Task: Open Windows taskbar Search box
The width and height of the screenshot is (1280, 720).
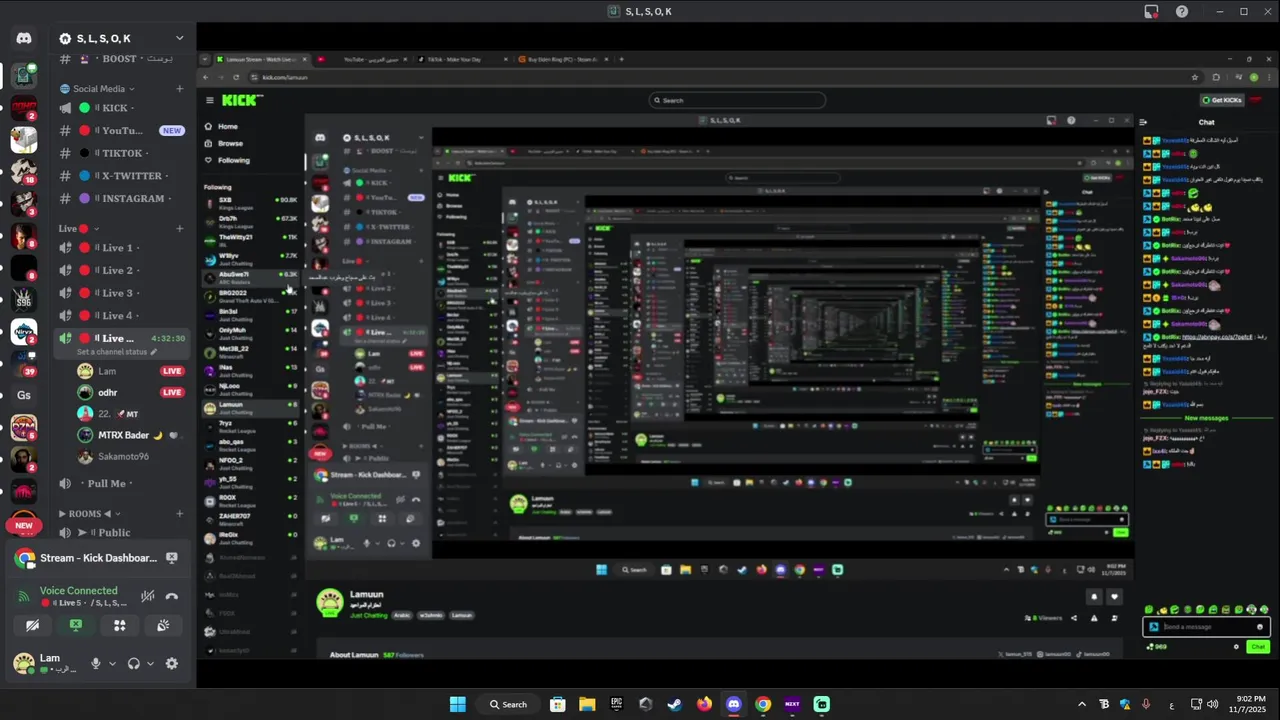Action: pos(509,704)
